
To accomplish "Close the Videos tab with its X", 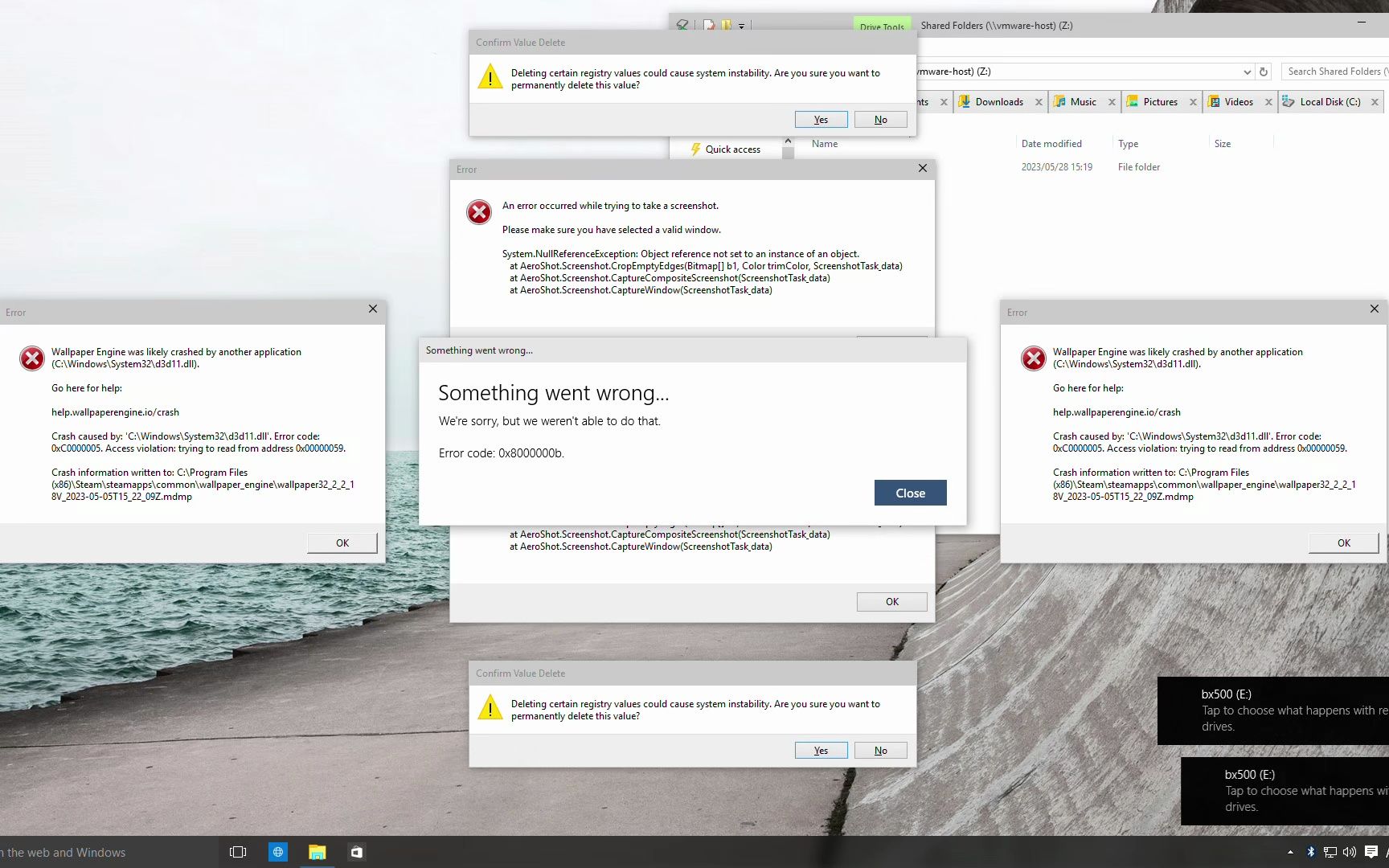I will 1268,102.
